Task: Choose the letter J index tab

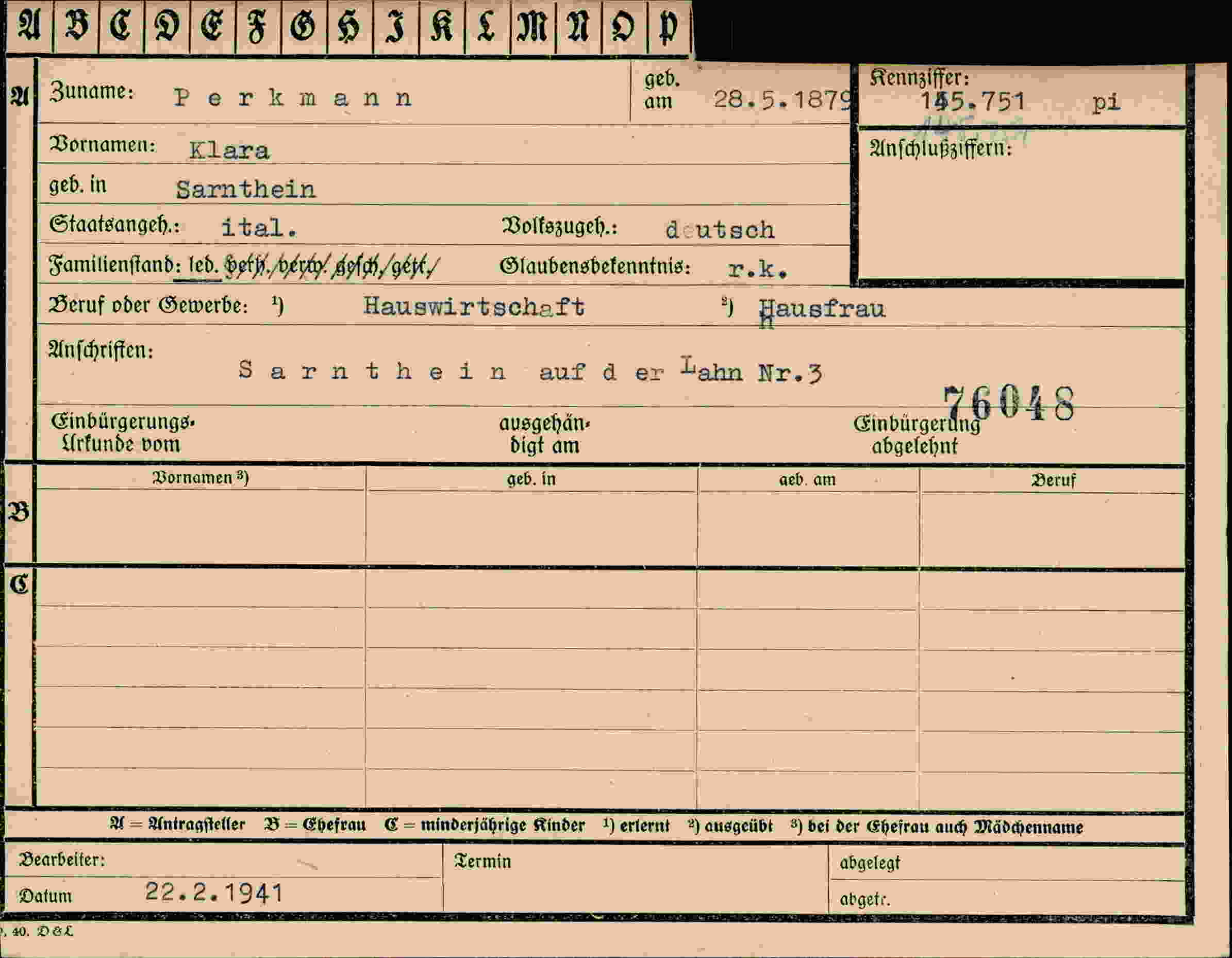Action: click(x=396, y=26)
